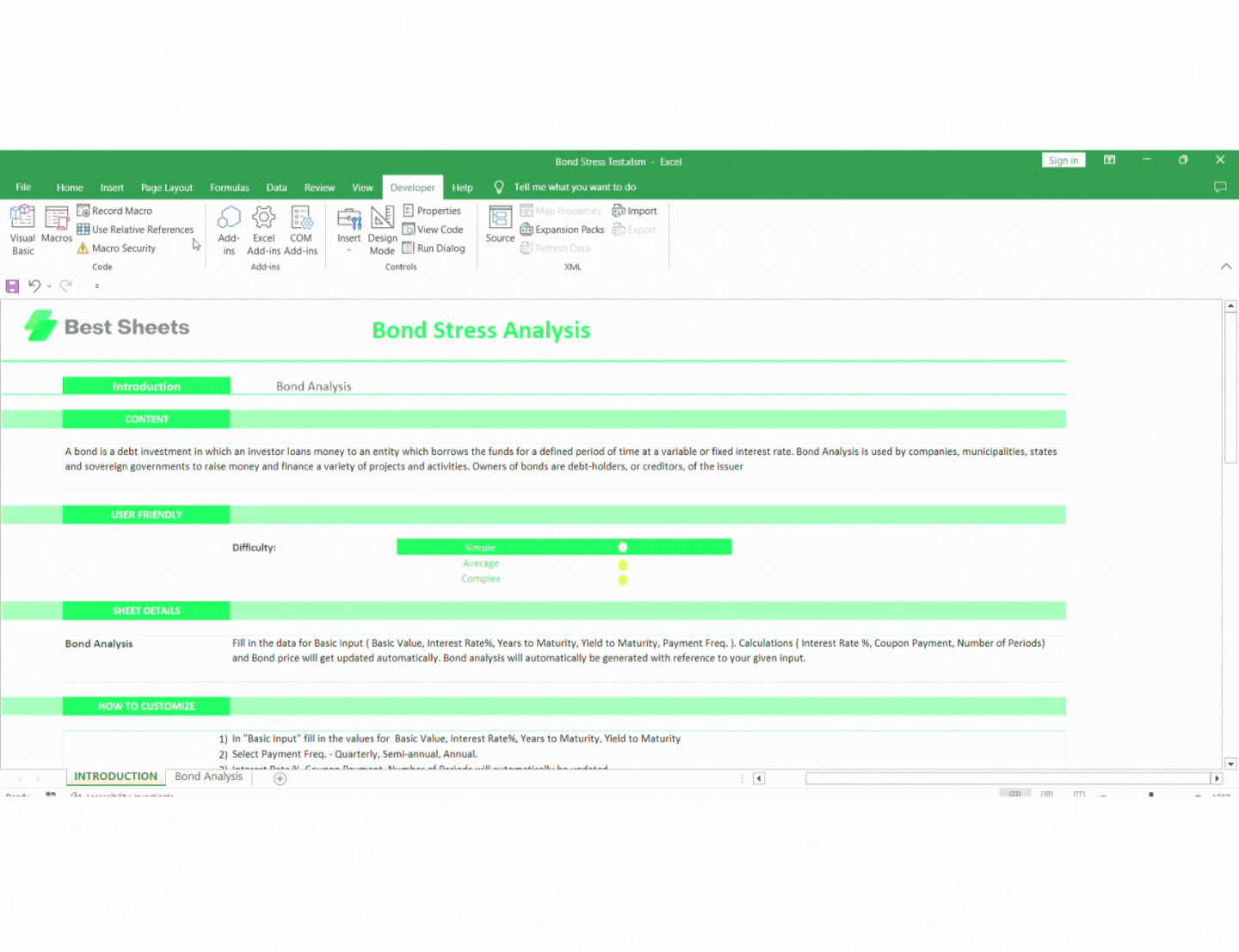1239x952 pixels.
Task: Open the Add-ins store button
Action: (229, 230)
